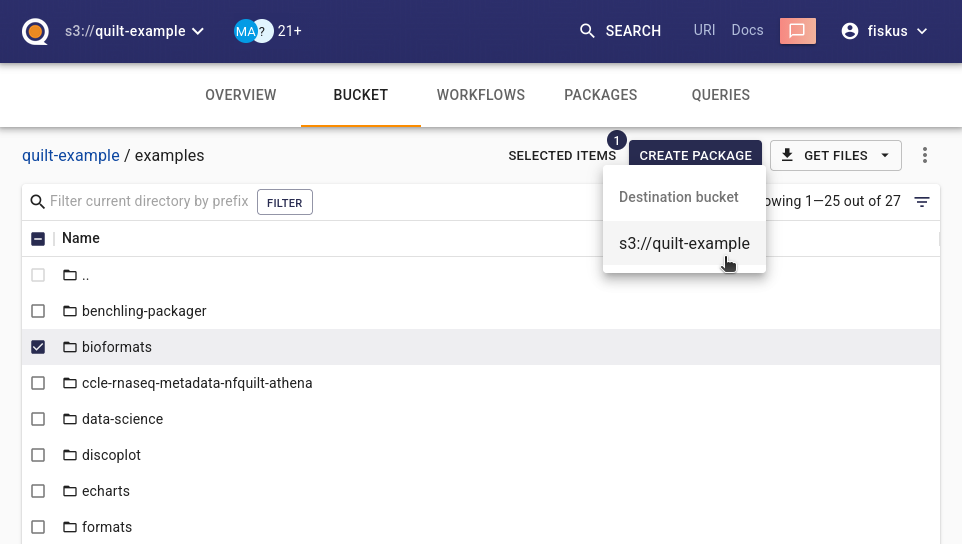Click the question mark collaborator avatar
The width and height of the screenshot is (962, 544).
coord(263,31)
